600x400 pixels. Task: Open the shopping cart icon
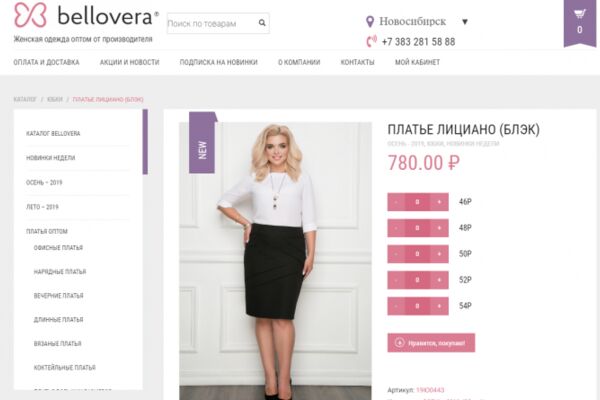[580, 14]
